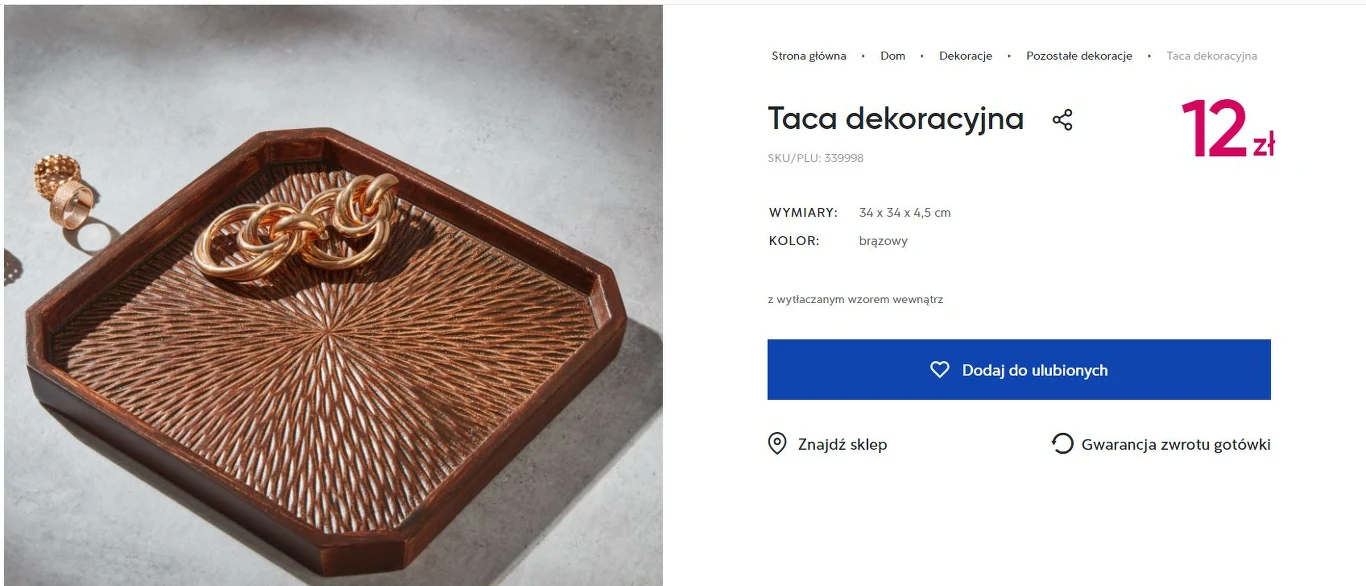Click the Znajdź sklep option
1366x586 pixels.
click(843, 444)
